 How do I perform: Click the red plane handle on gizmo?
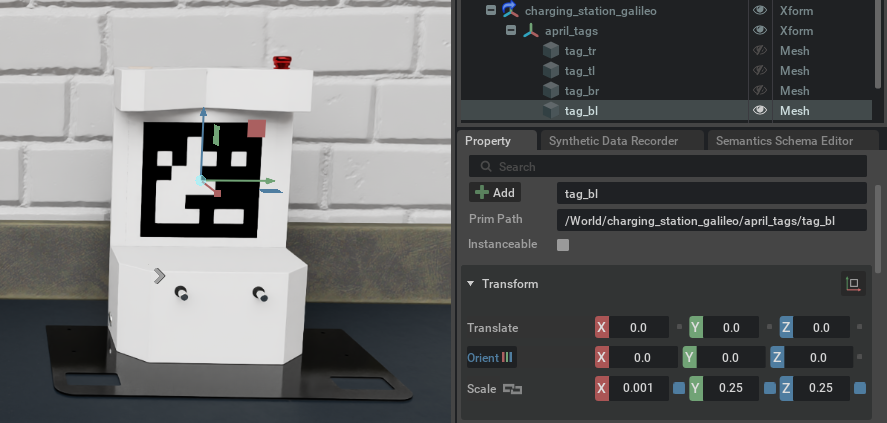pyautogui.click(x=256, y=128)
